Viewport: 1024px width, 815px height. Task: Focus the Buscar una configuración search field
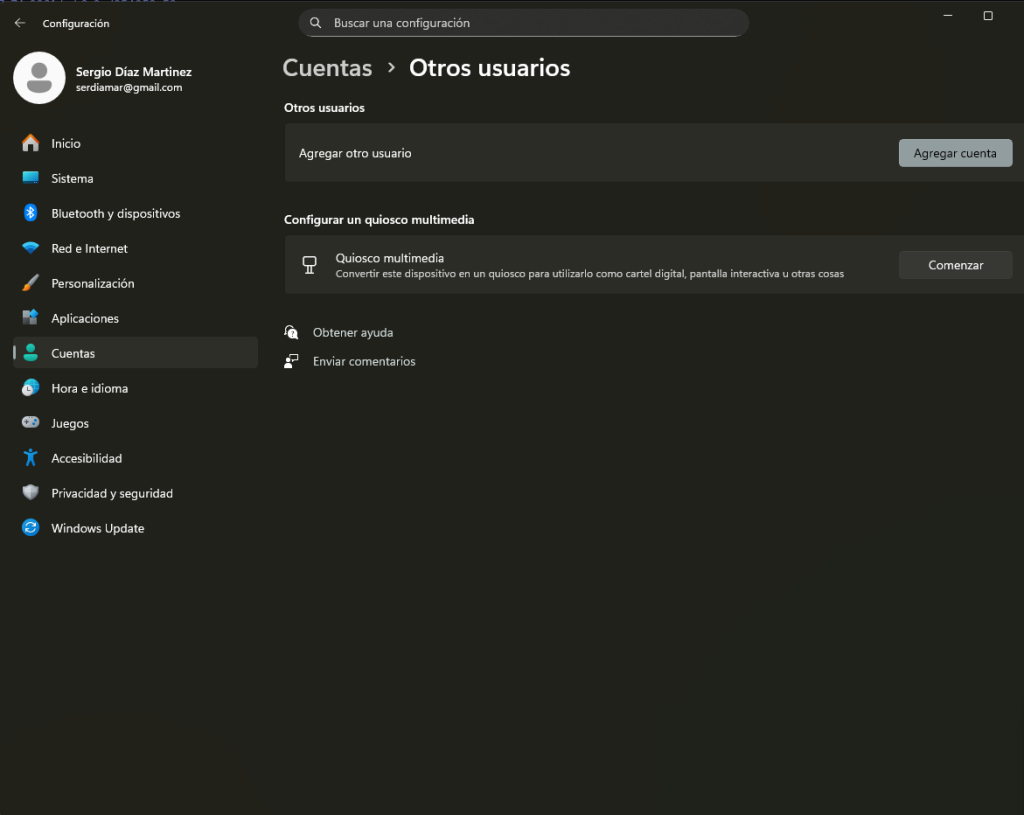point(530,23)
